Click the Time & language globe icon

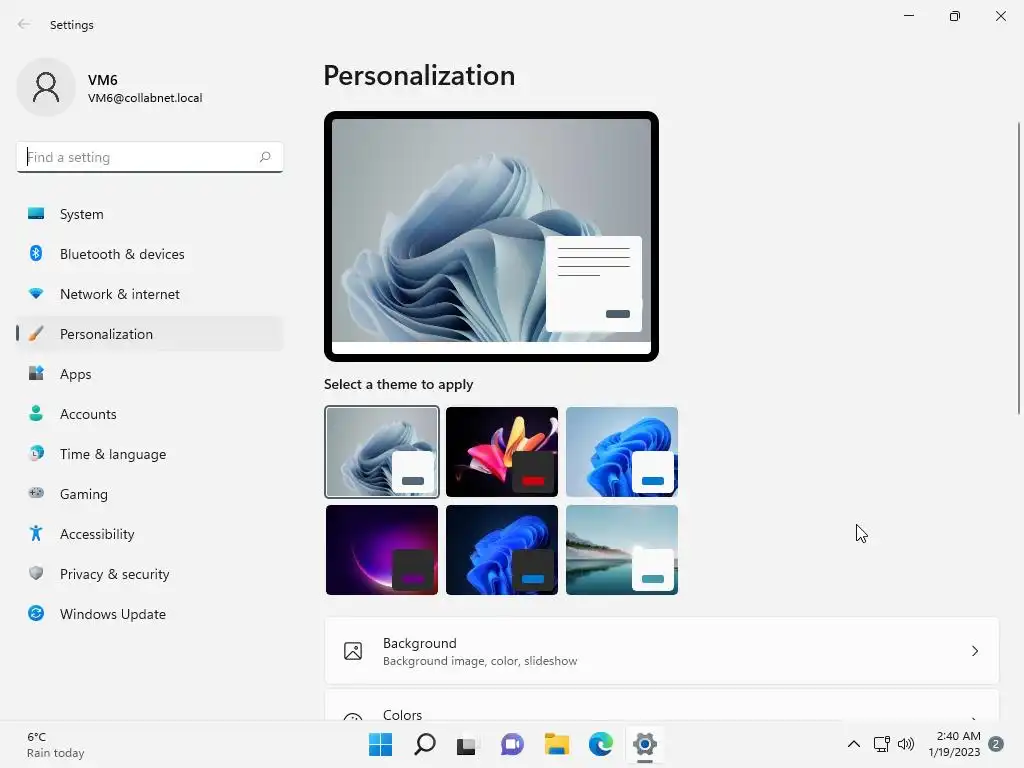pyautogui.click(x=36, y=453)
